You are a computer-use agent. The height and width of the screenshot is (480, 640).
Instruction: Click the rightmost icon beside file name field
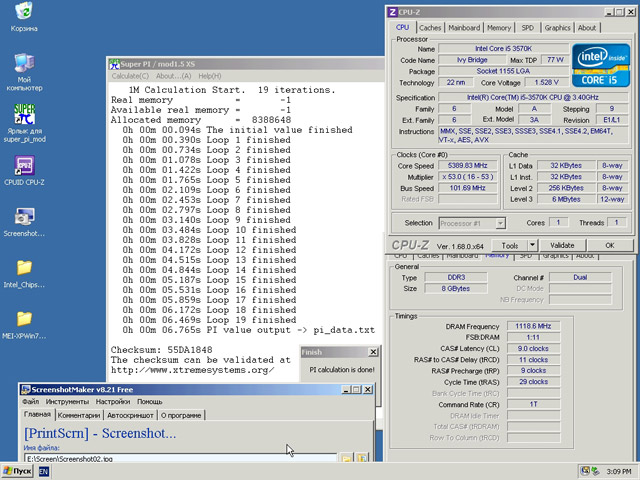[x=362, y=458]
